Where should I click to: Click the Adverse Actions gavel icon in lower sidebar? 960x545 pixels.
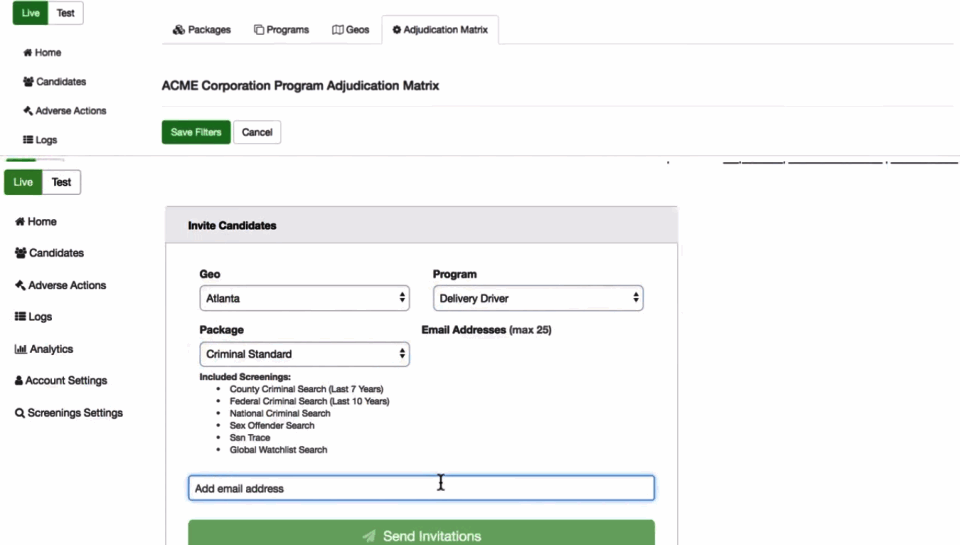click(20, 286)
